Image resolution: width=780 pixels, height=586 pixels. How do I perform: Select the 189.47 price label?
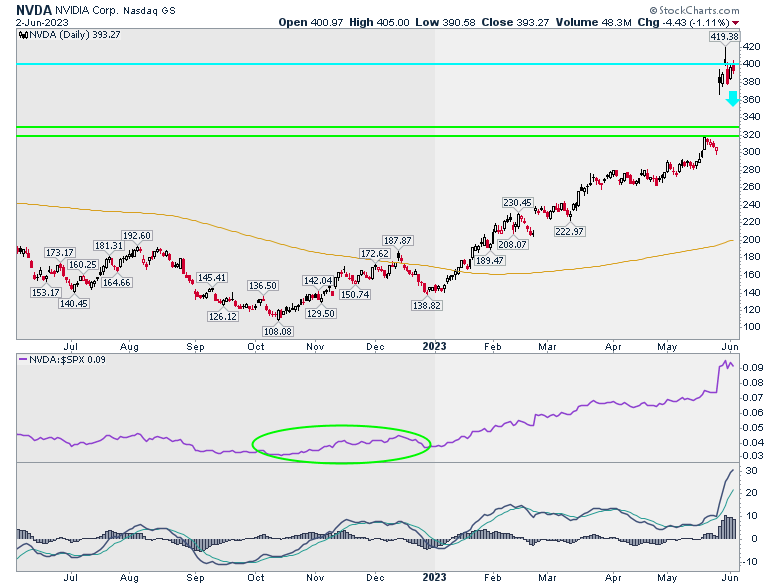pyautogui.click(x=489, y=260)
